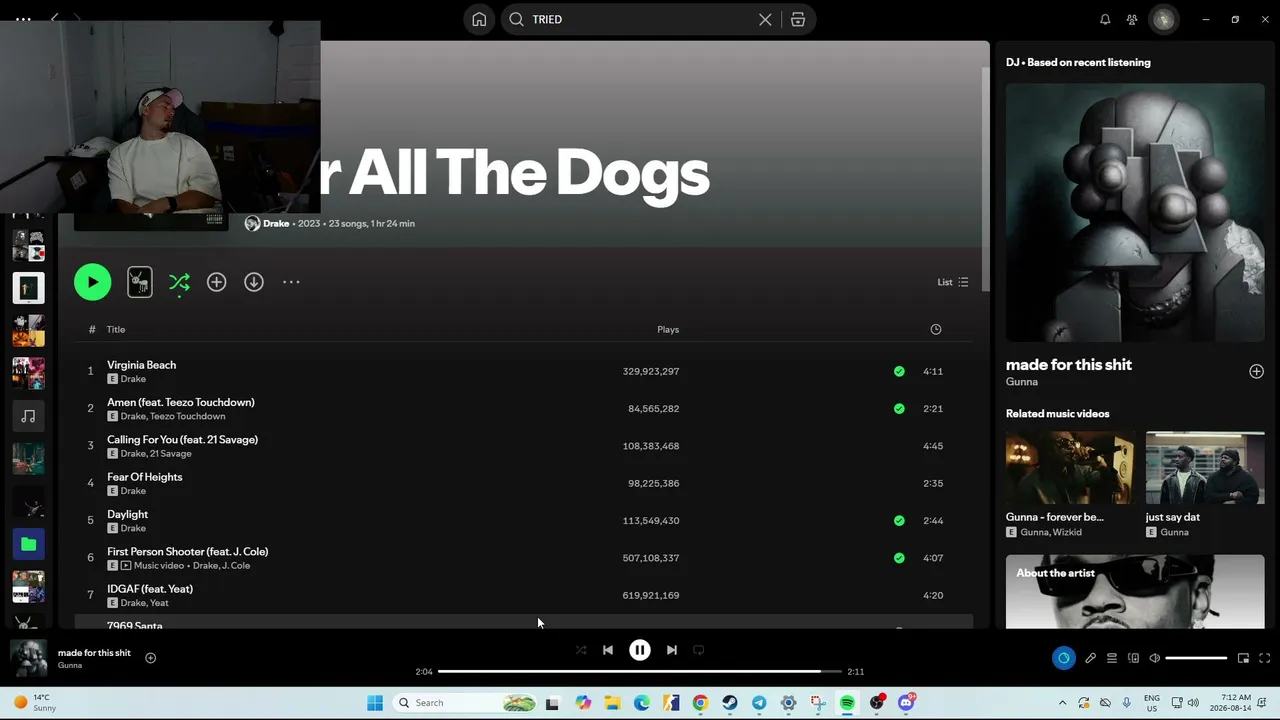Open Windows Start menu
Image resolution: width=1280 pixels, height=720 pixels.
(375, 703)
